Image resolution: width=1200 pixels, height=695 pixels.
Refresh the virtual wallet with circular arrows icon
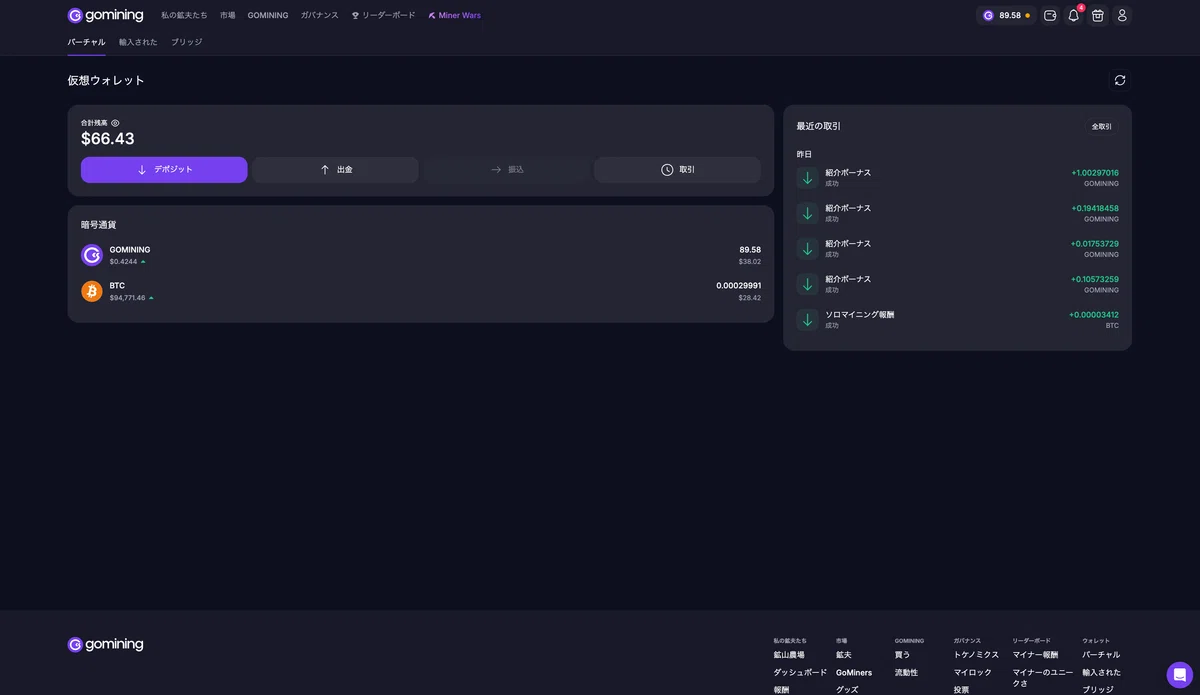(1120, 80)
